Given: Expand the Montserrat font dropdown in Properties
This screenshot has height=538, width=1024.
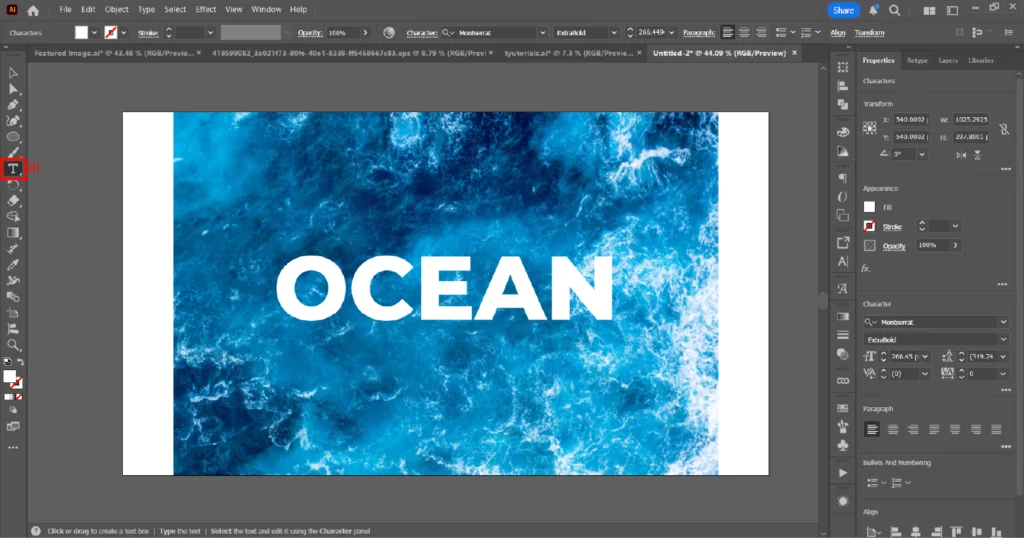Looking at the screenshot, I should 1004,322.
